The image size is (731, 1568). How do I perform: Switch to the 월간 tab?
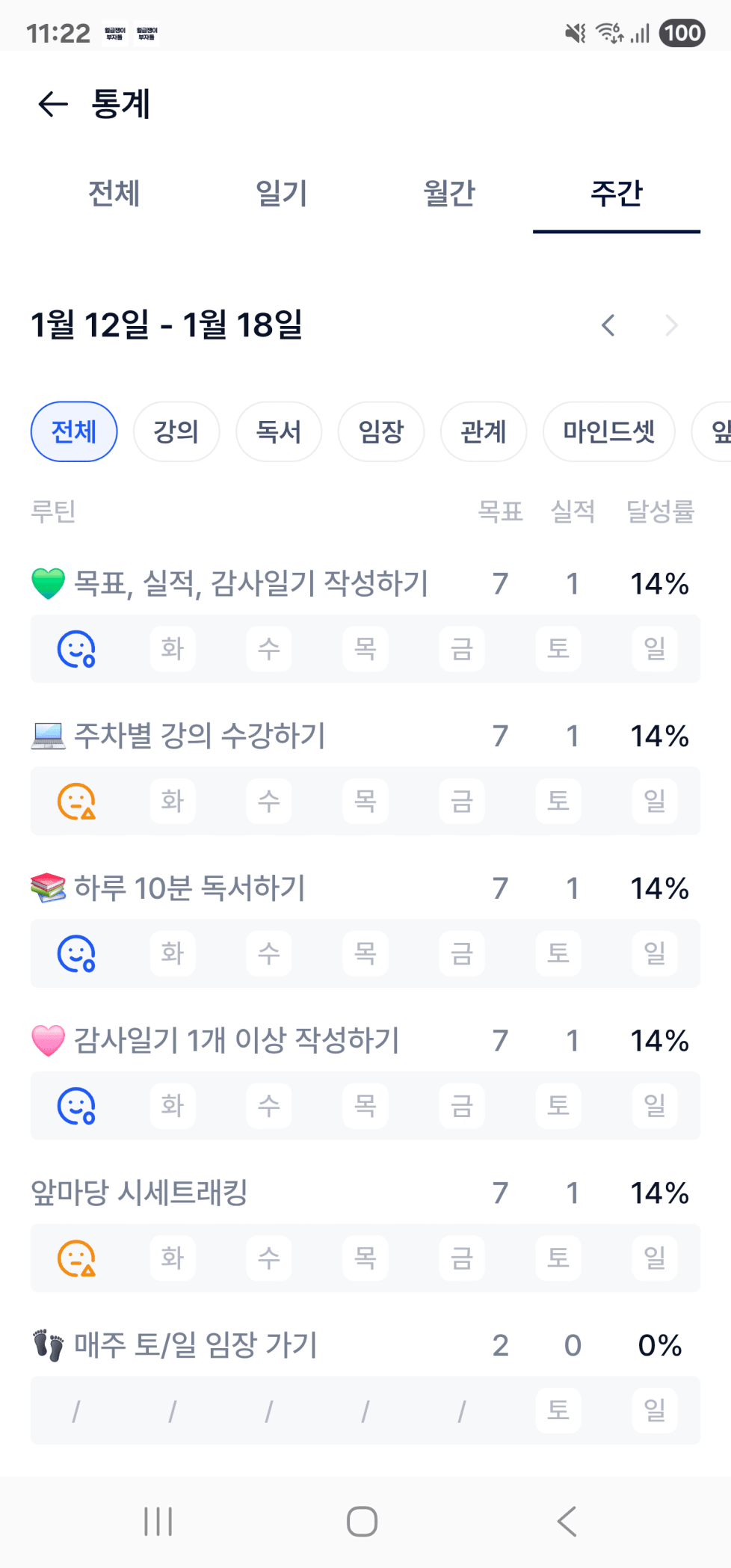pyautogui.click(x=449, y=194)
